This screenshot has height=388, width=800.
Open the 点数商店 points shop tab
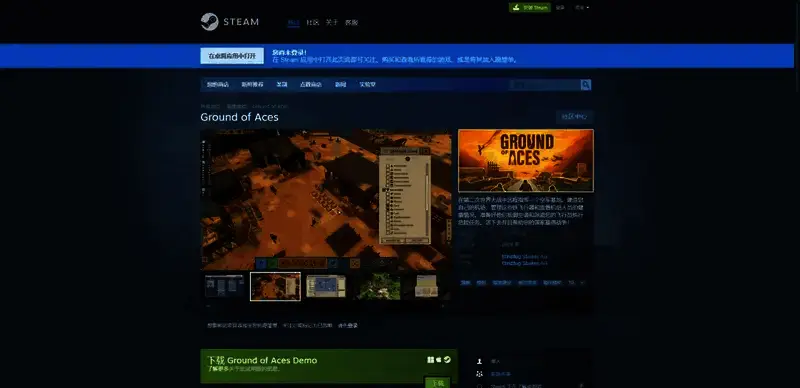[x=311, y=85]
